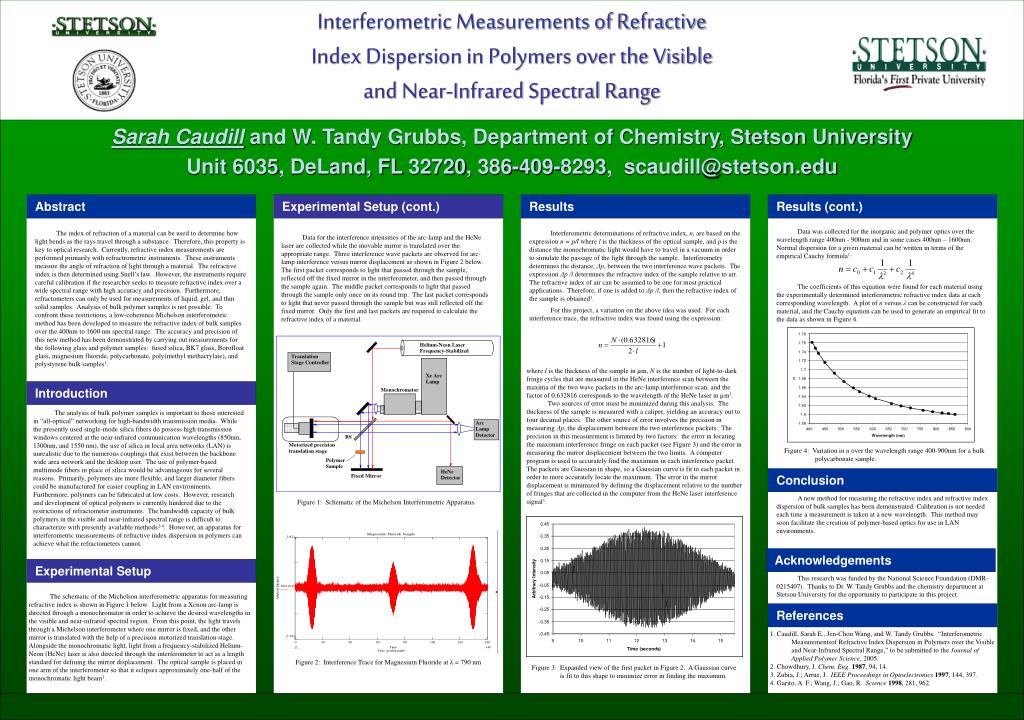Click the green Stetson University logo at top left
The image size is (1024, 720).
[x=104, y=26]
